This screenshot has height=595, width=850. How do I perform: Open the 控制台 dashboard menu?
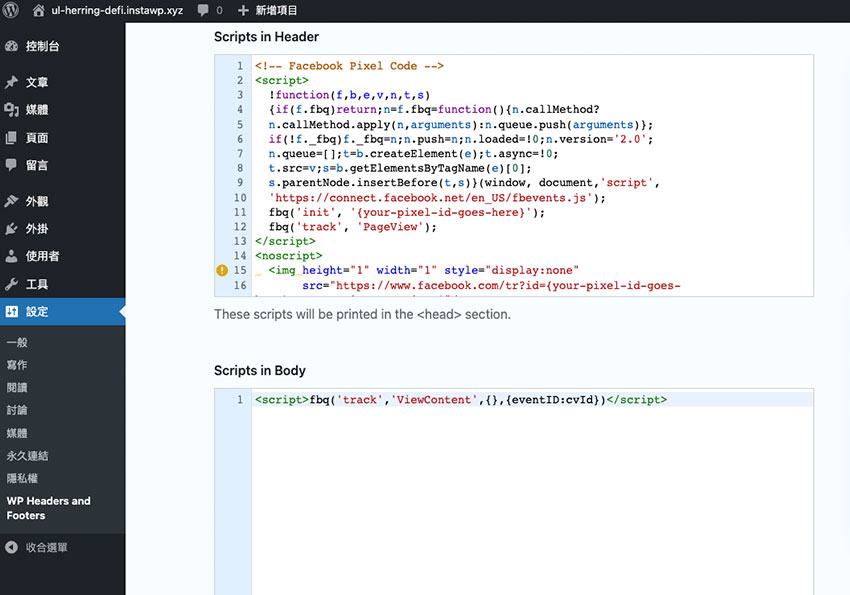(x=42, y=46)
